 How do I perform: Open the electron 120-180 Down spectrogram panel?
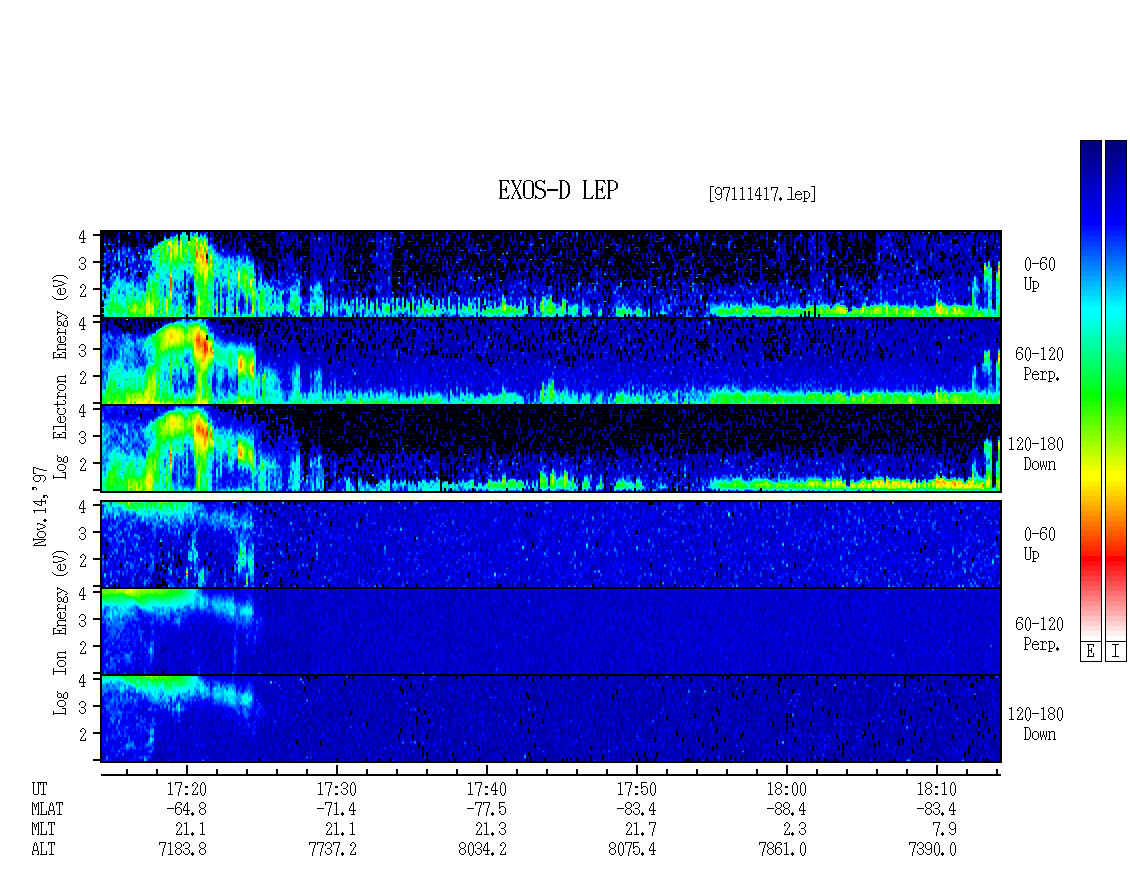pos(551,448)
